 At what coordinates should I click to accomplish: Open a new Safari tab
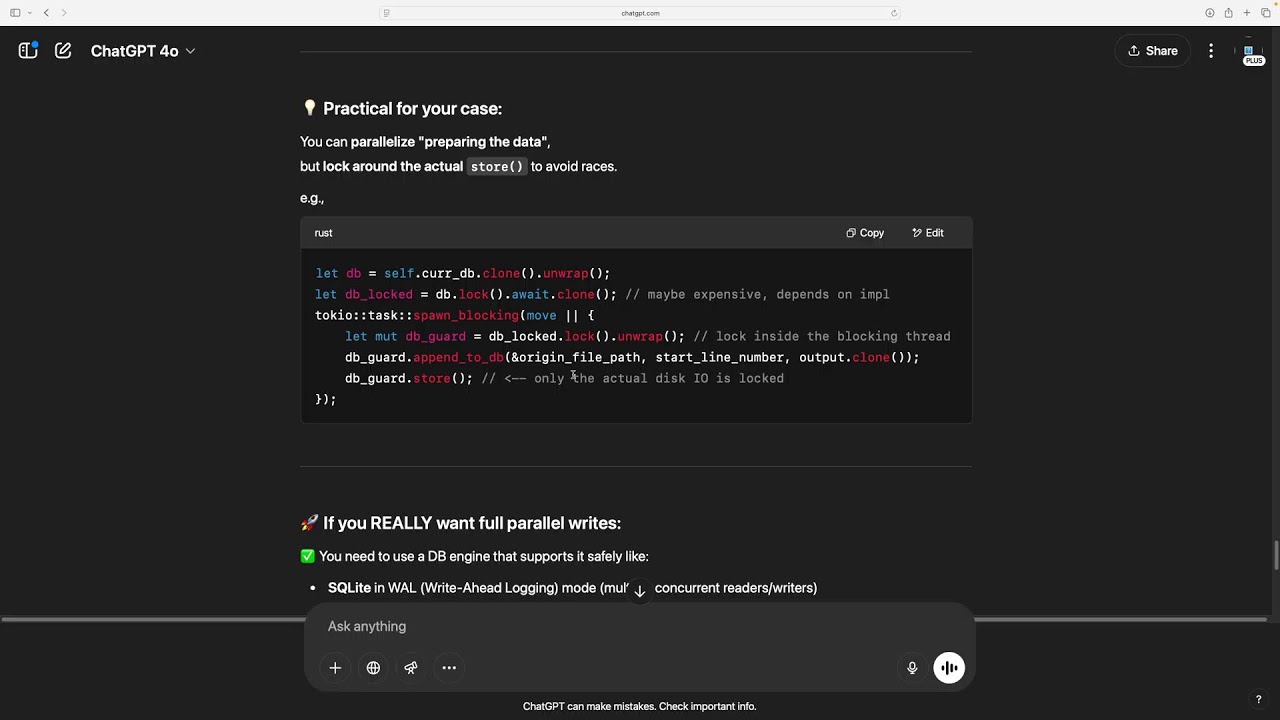coord(1246,13)
